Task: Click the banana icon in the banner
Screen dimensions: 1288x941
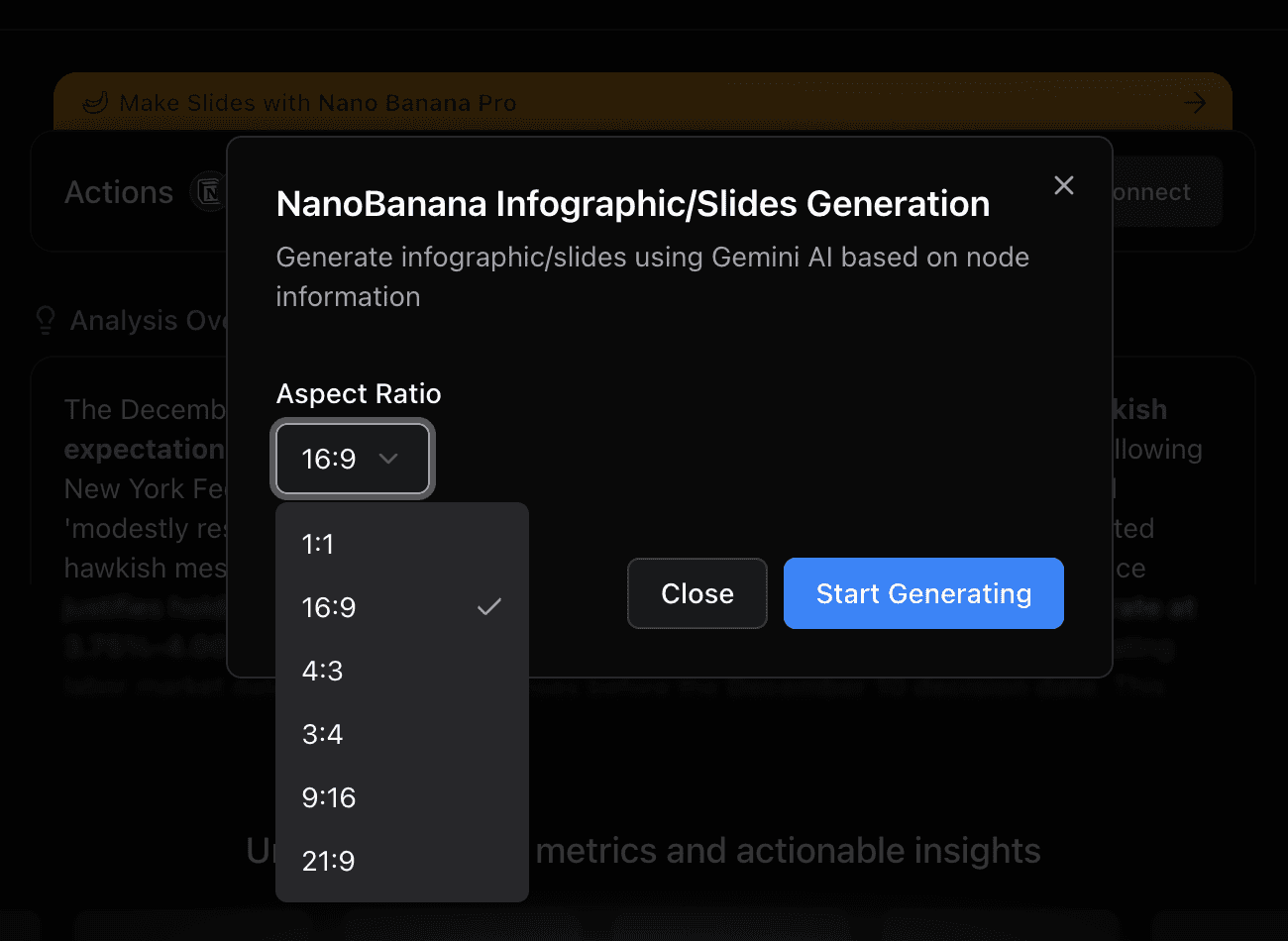Action: [x=94, y=103]
